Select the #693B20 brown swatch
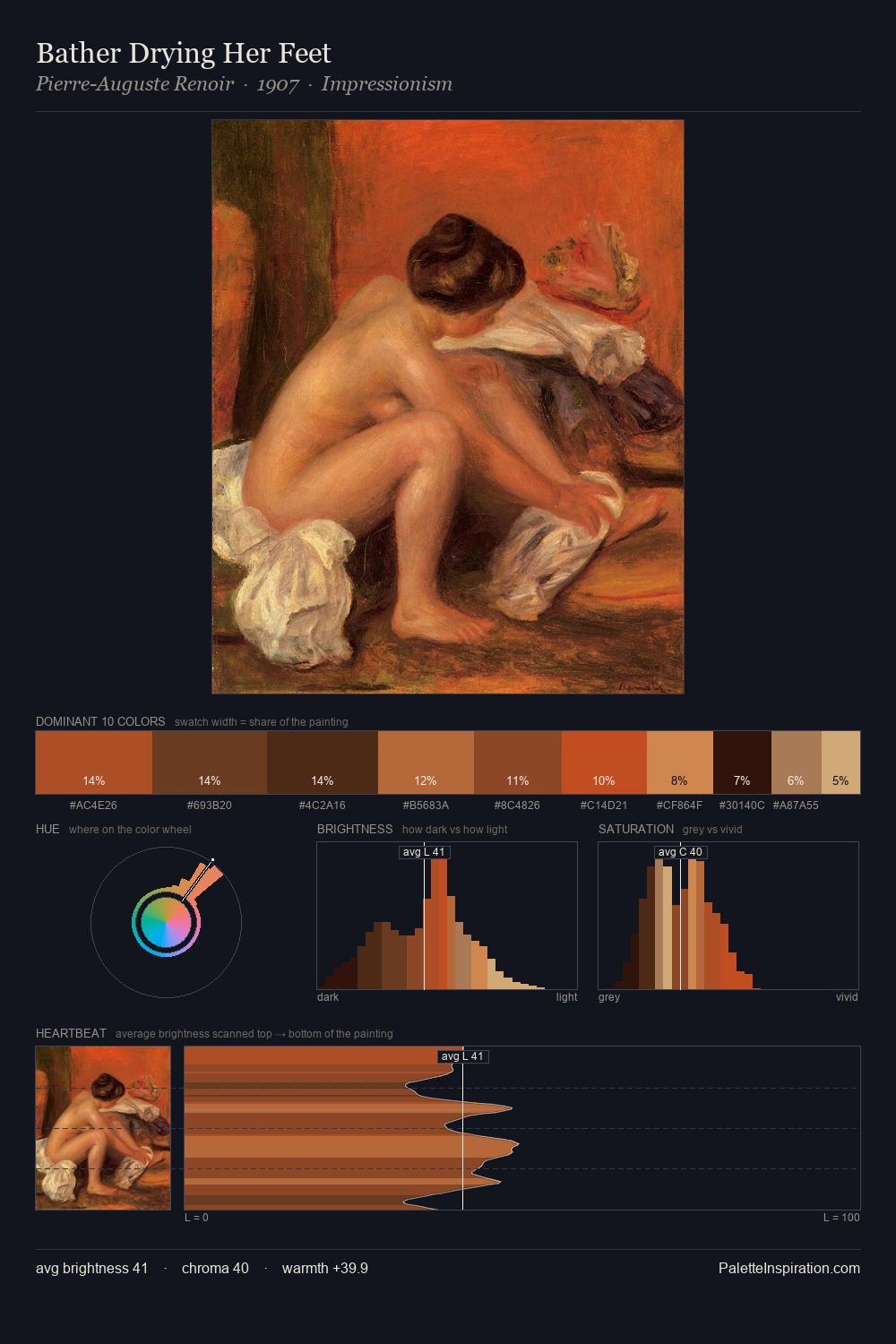 click(210, 762)
